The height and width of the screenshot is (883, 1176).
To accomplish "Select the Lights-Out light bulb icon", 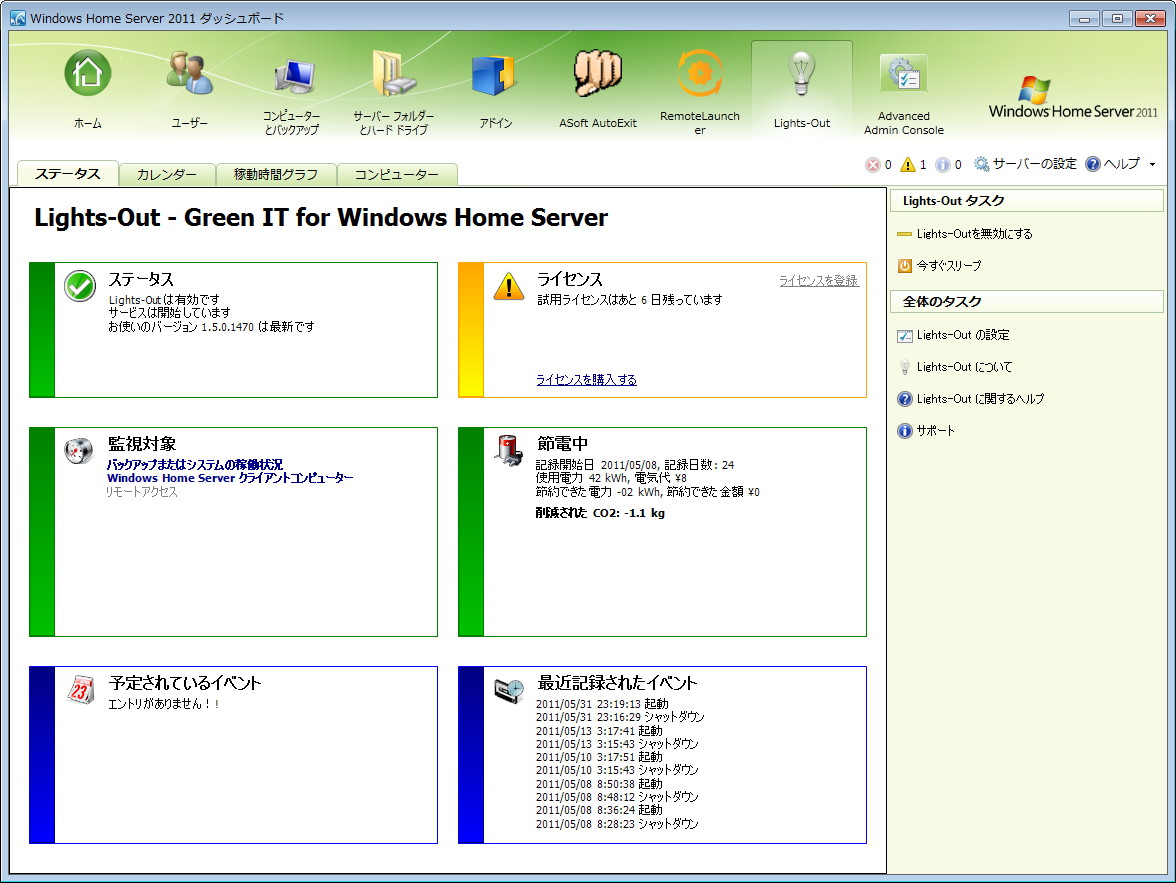I will [x=801, y=74].
